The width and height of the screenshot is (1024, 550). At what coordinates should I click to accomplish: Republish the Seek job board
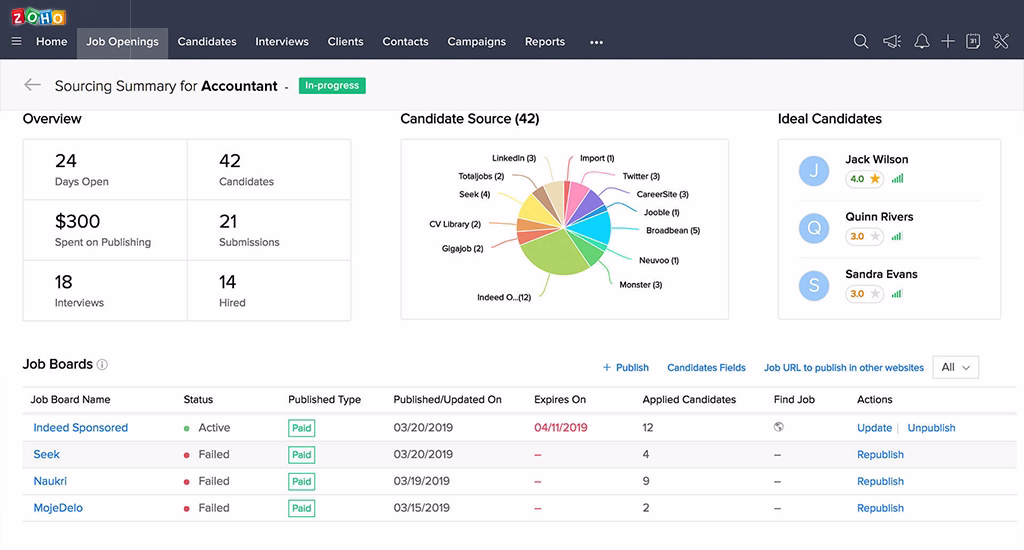click(880, 455)
